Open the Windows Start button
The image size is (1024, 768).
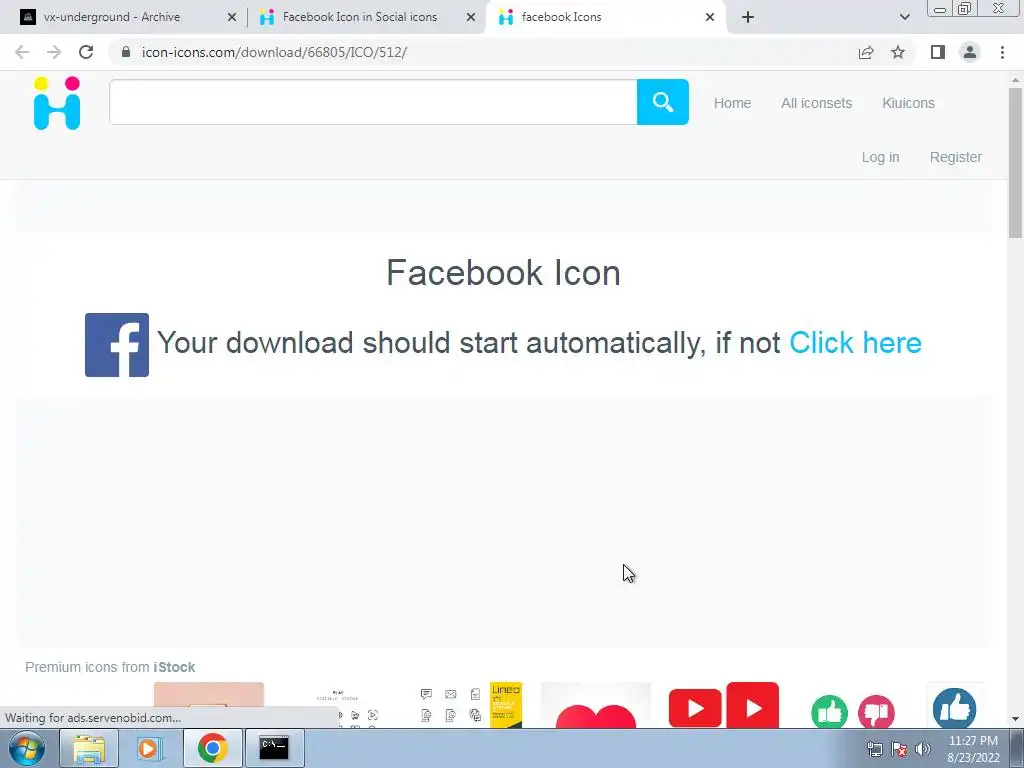(27, 748)
